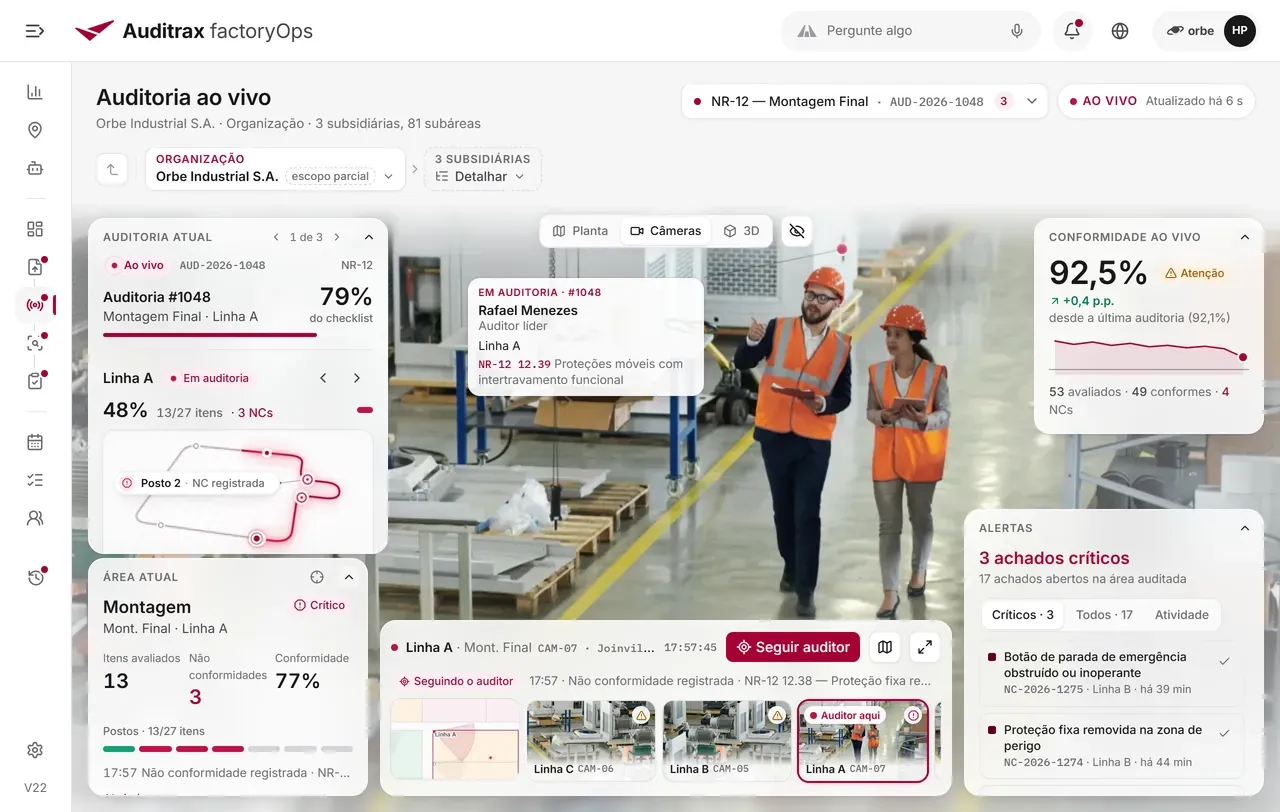Select the Todos · 17 tab

click(1104, 615)
